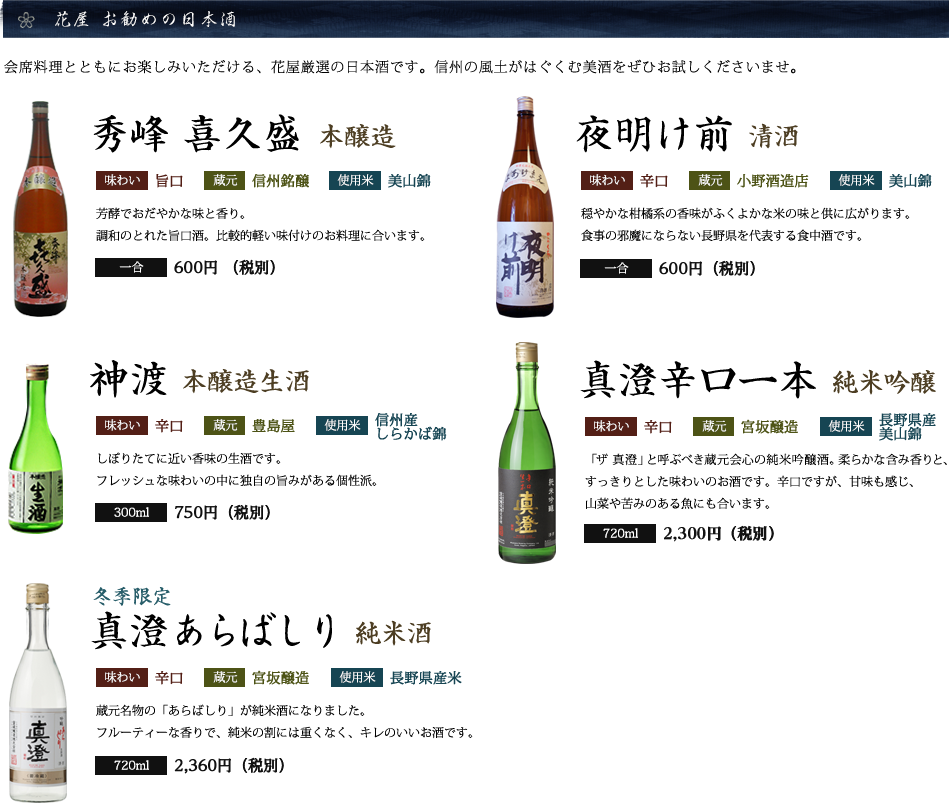950x803 pixels.
Task: Click the brewery name 豊島屋
Action: tap(273, 426)
